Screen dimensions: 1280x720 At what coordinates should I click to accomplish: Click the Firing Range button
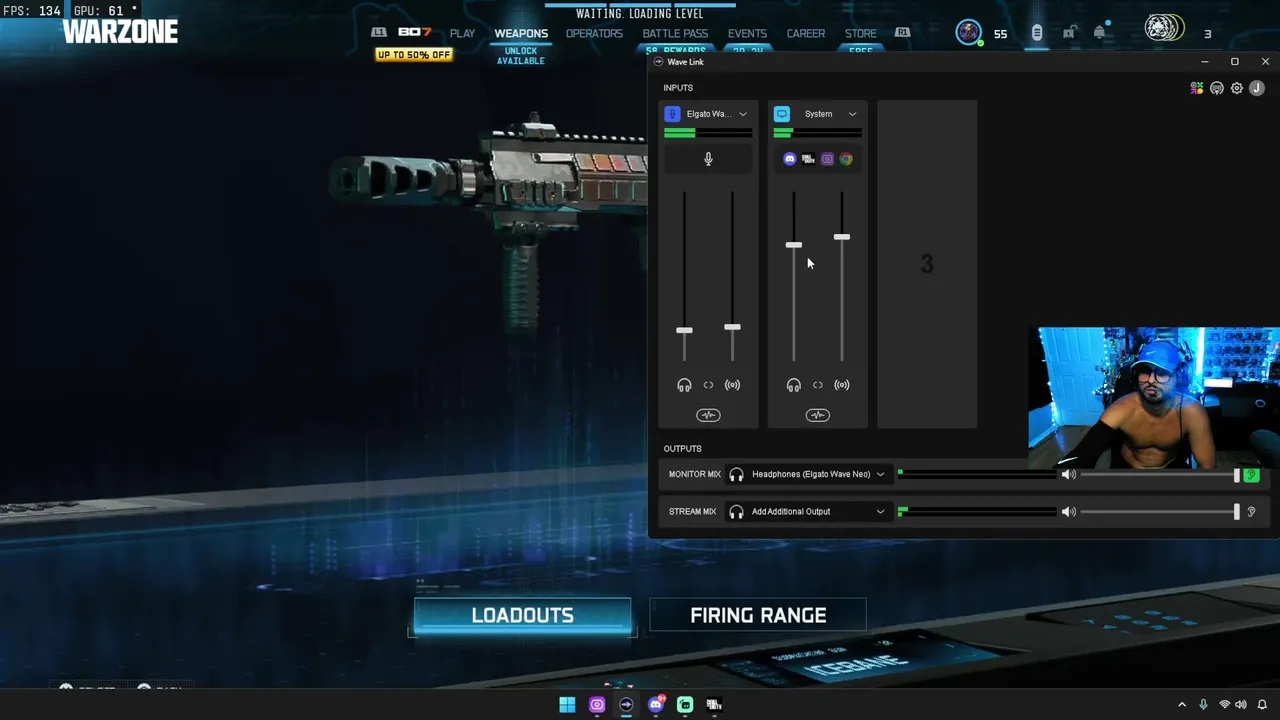pyautogui.click(x=758, y=615)
